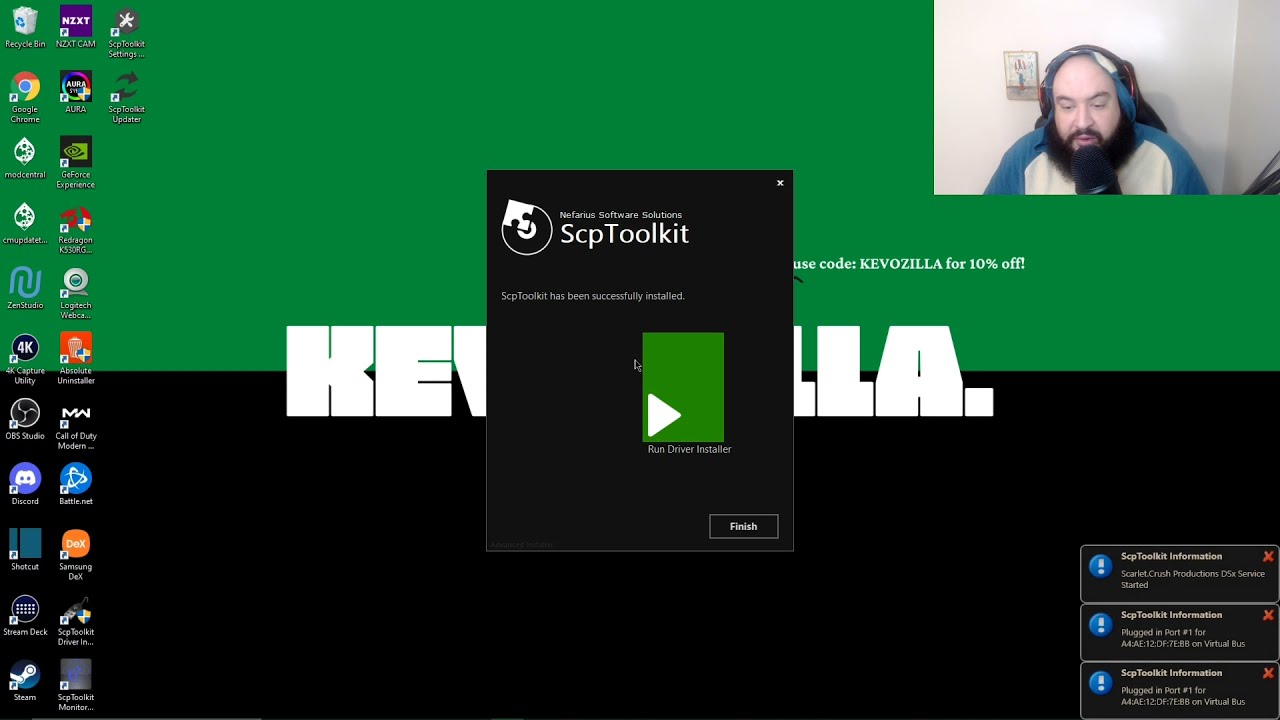Open the AURA desktop icon

pyautogui.click(x=76, y=93)
